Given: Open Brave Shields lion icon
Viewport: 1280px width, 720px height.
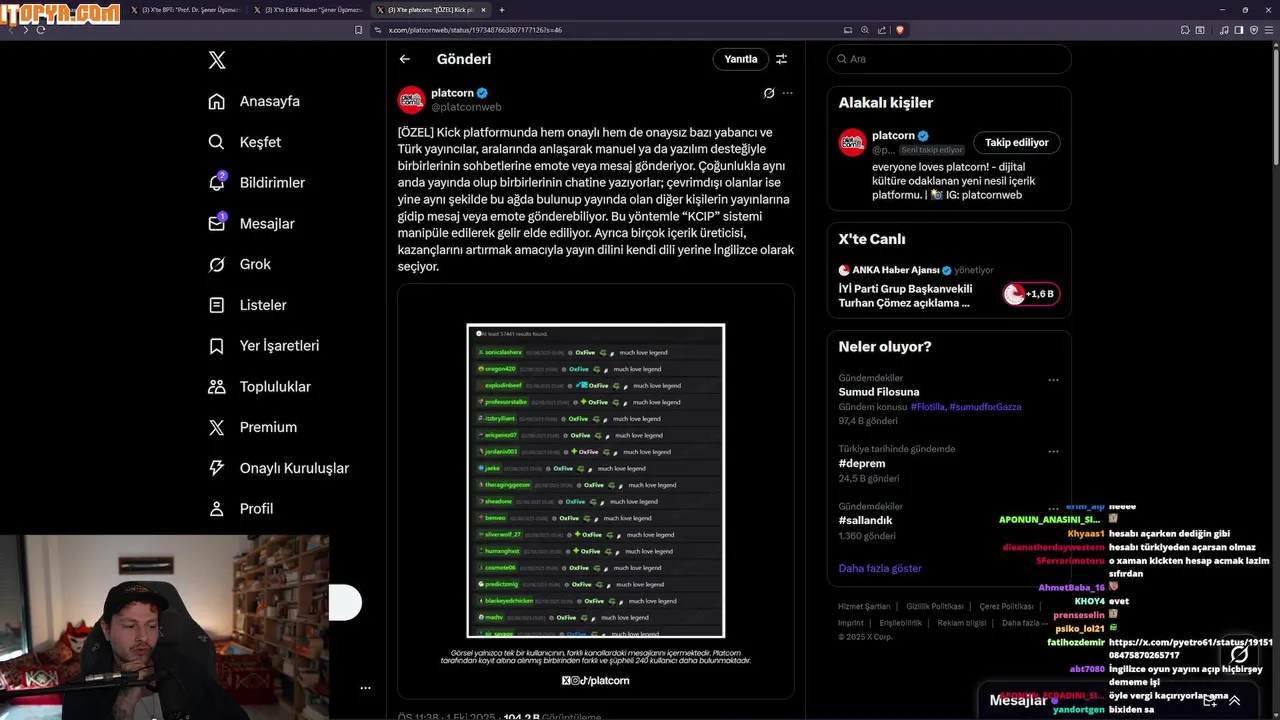Looking at the screenshot, I should tap(900, 30).
